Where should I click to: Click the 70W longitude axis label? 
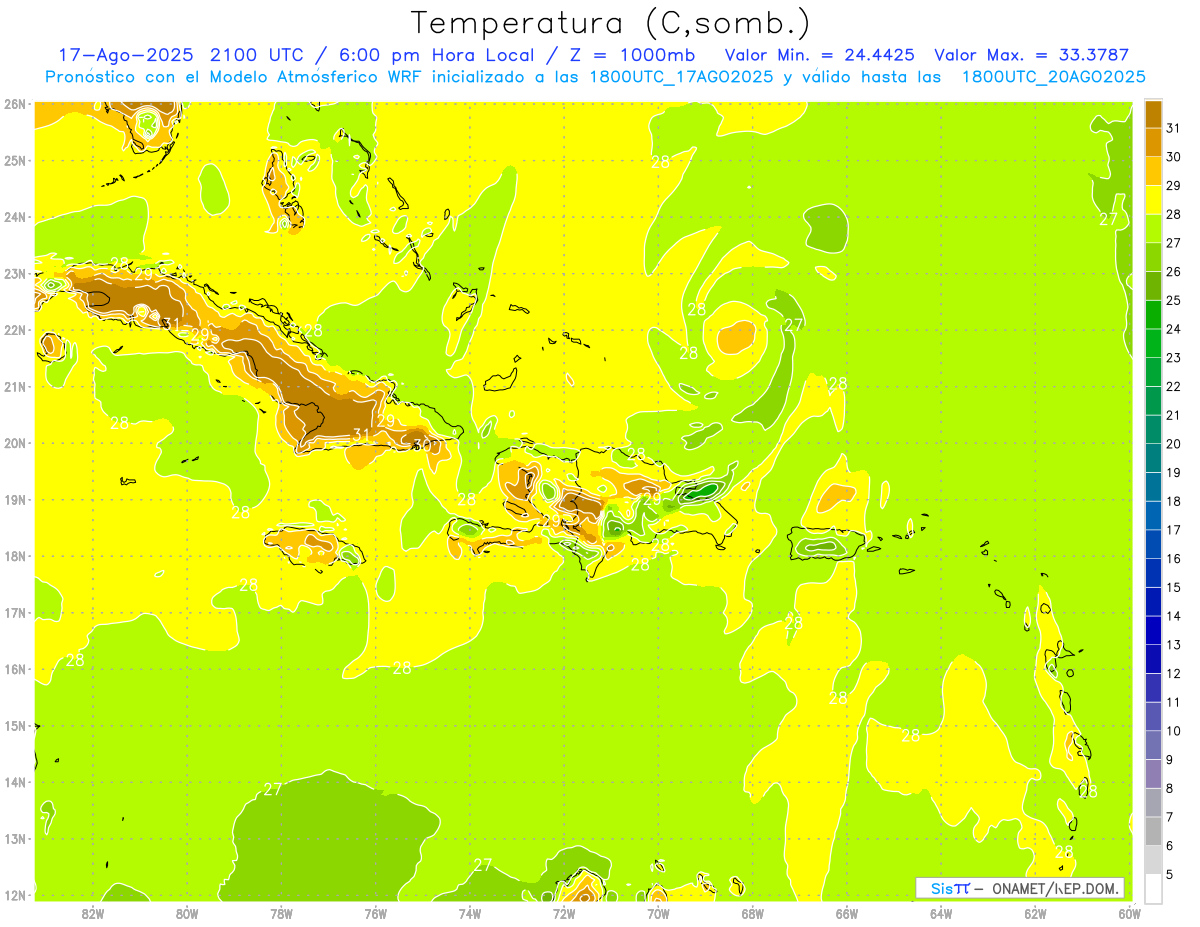coord(658,913)
